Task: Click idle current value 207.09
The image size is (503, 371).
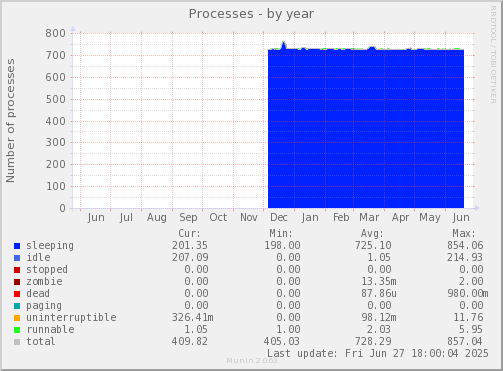Action: (x=190, y=257)
